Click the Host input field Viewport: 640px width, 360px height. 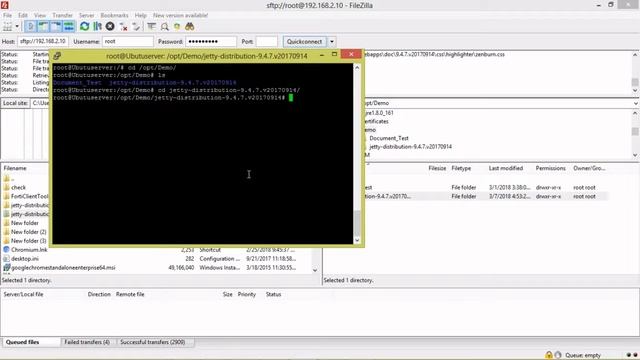(x=42, y=42)
